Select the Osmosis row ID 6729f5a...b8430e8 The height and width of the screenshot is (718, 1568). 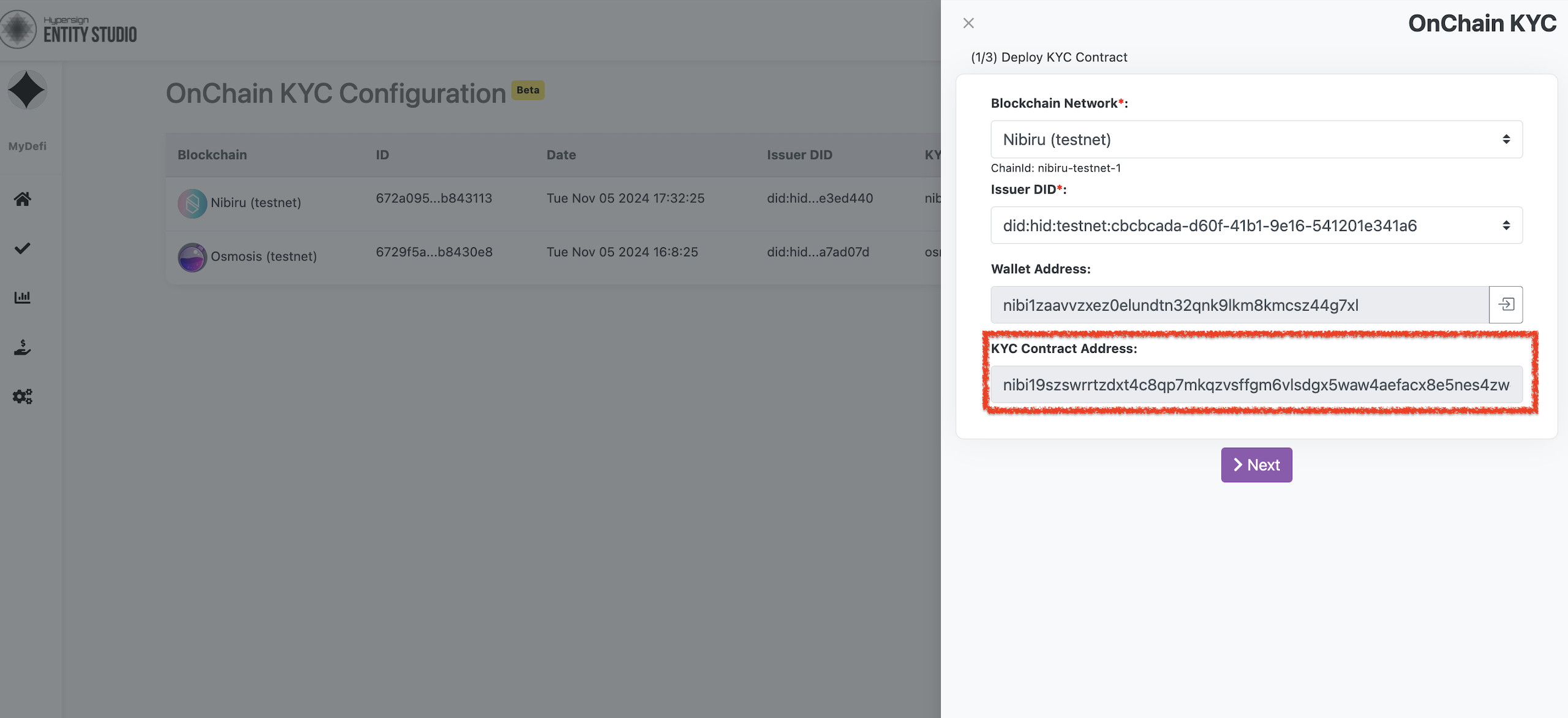(434, 252)
